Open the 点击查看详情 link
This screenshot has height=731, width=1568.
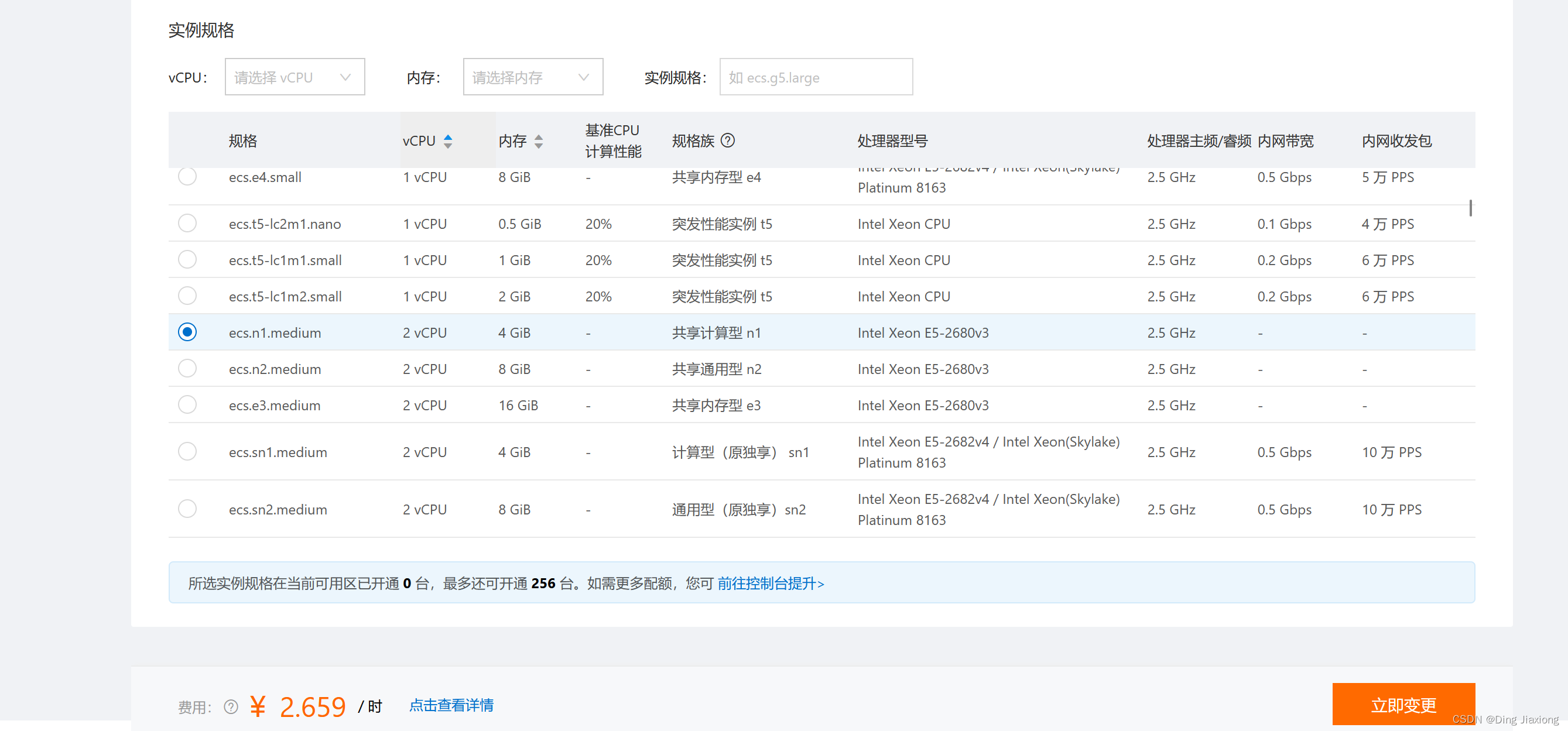coord(451,705)
